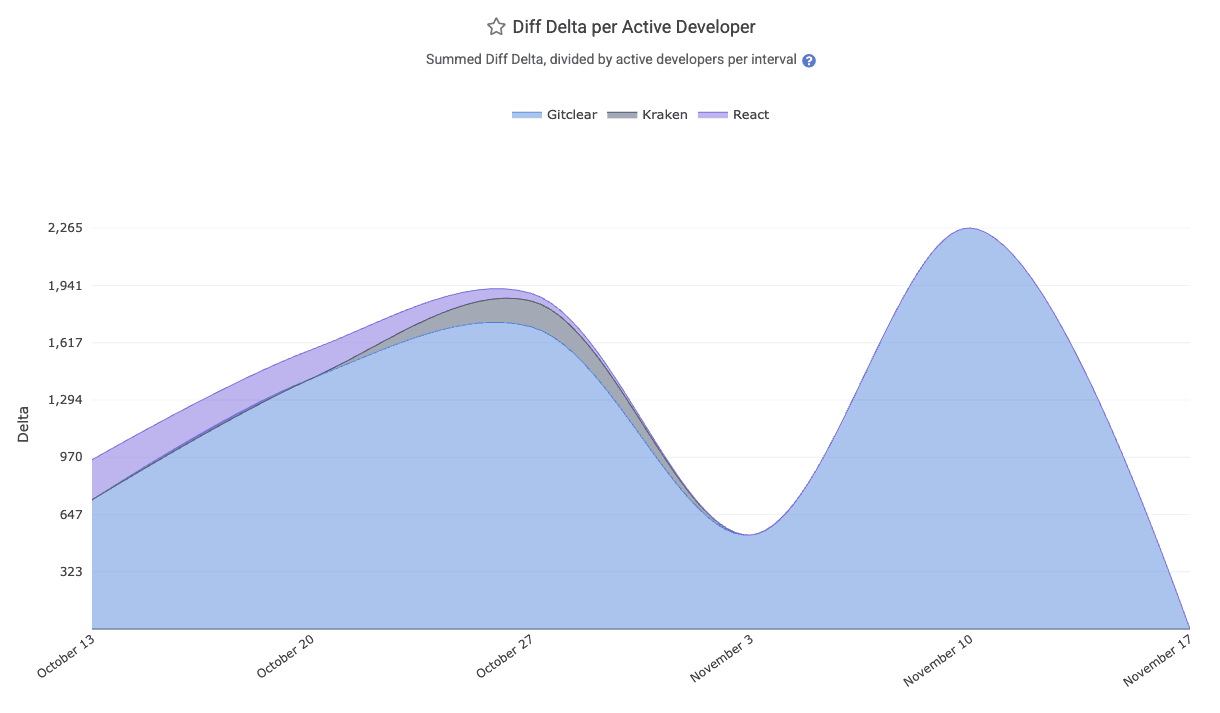This screenshot has height=713, width=1220.
Task: Click the blue Gitclear legend color swatch
Action: [526, 115]
